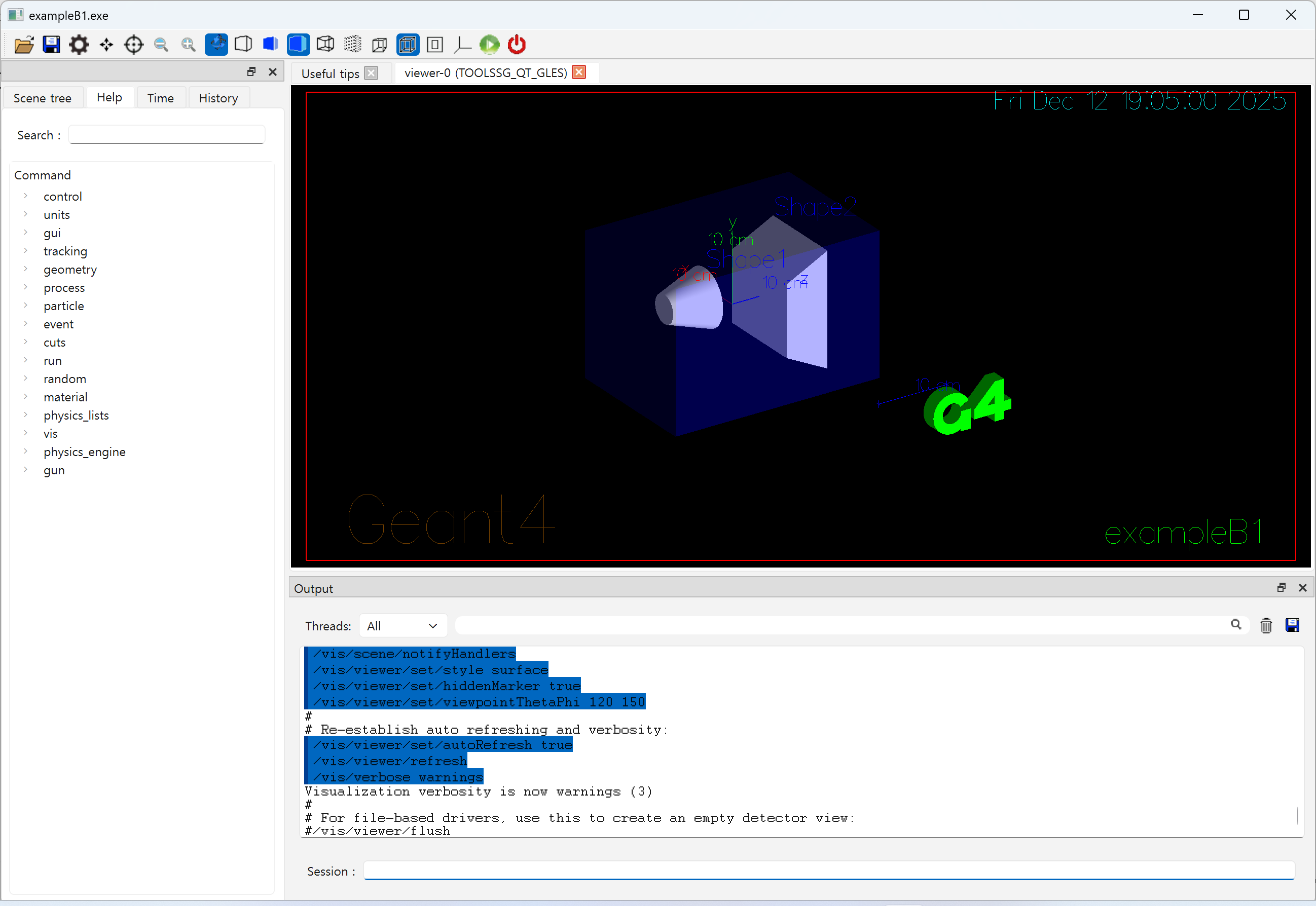The width and height of the screenshot is (1316, 906).
Task: Click the zoom out magnifier icon
Action: click(x=161, y=44)
